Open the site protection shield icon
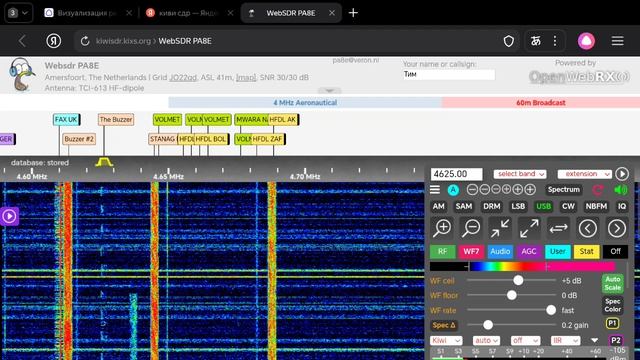Image resolution: width=640 pixels, height=360 pixels. (509, 41)
